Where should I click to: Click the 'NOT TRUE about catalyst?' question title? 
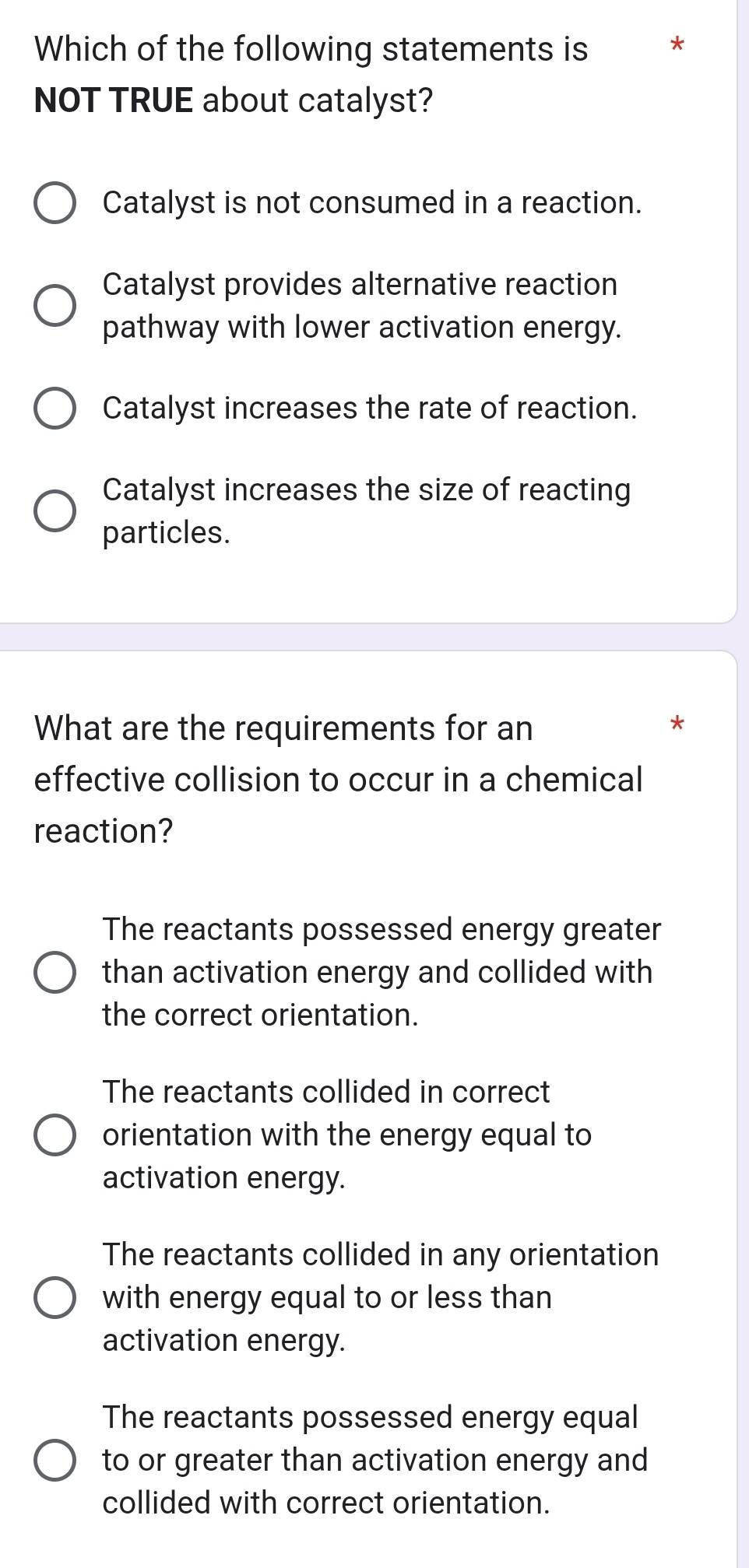[234, 100]
